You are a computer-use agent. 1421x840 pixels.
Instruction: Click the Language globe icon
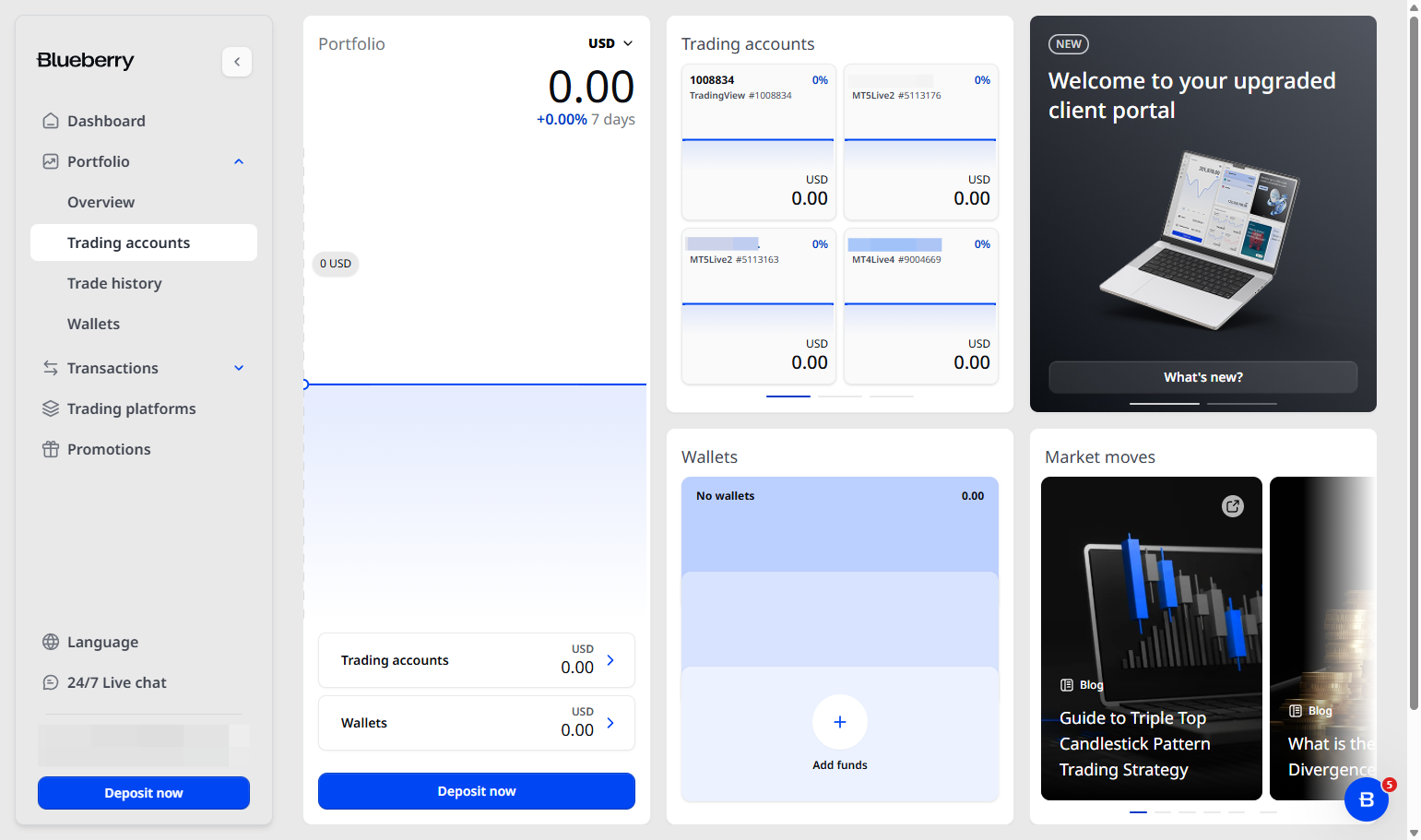(51, 642)
